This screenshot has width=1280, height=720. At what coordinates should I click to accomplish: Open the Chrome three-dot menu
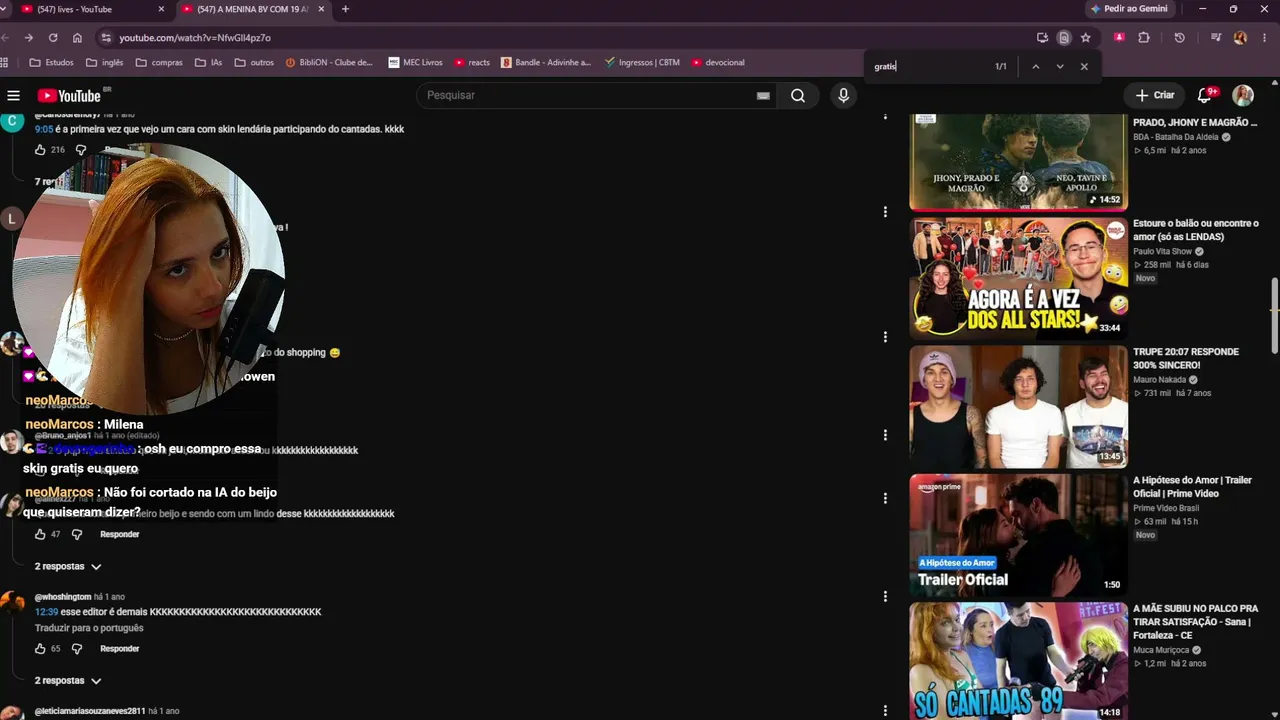[1265, 38]
